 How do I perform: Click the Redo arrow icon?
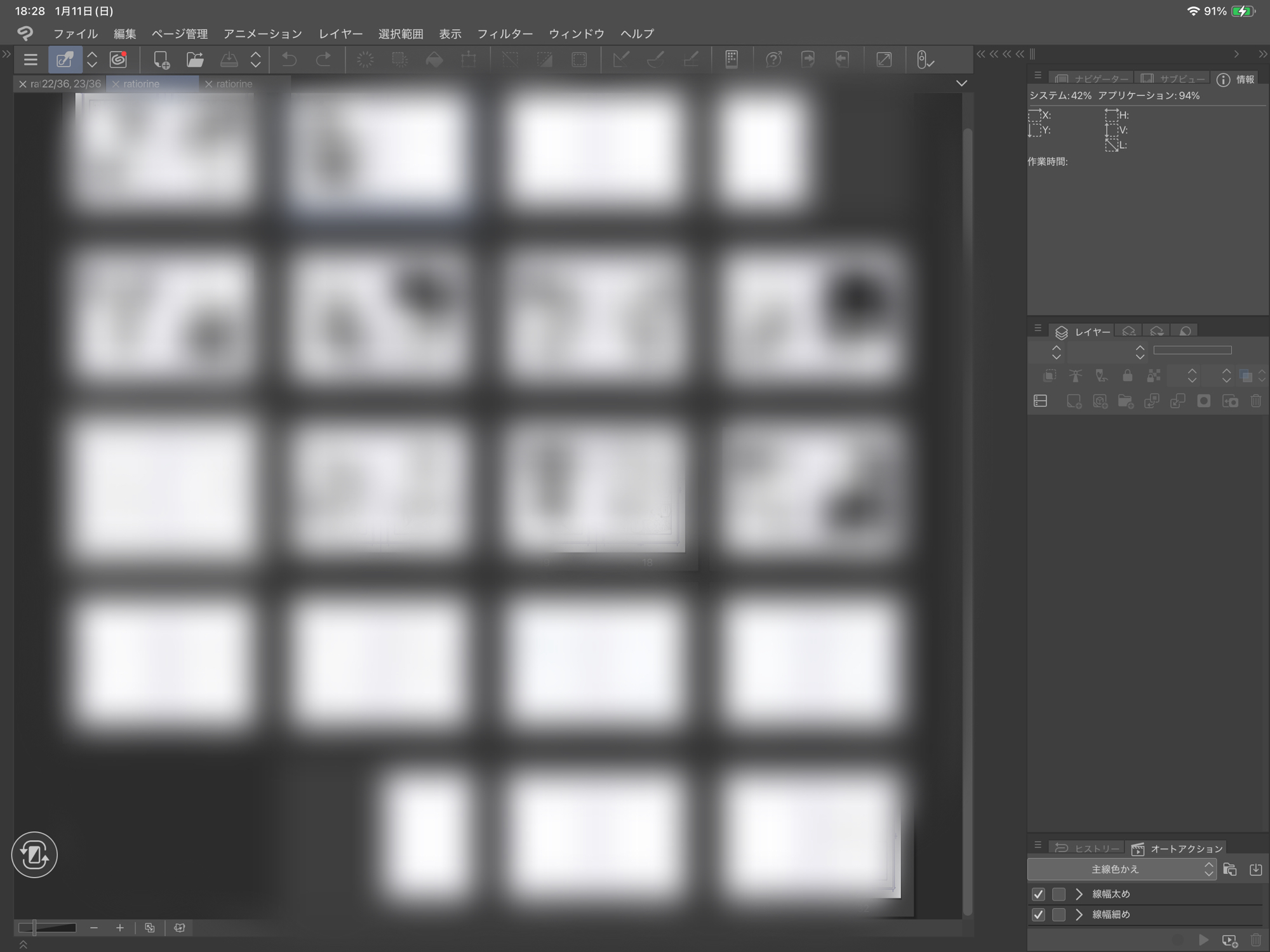click(324, 60)
